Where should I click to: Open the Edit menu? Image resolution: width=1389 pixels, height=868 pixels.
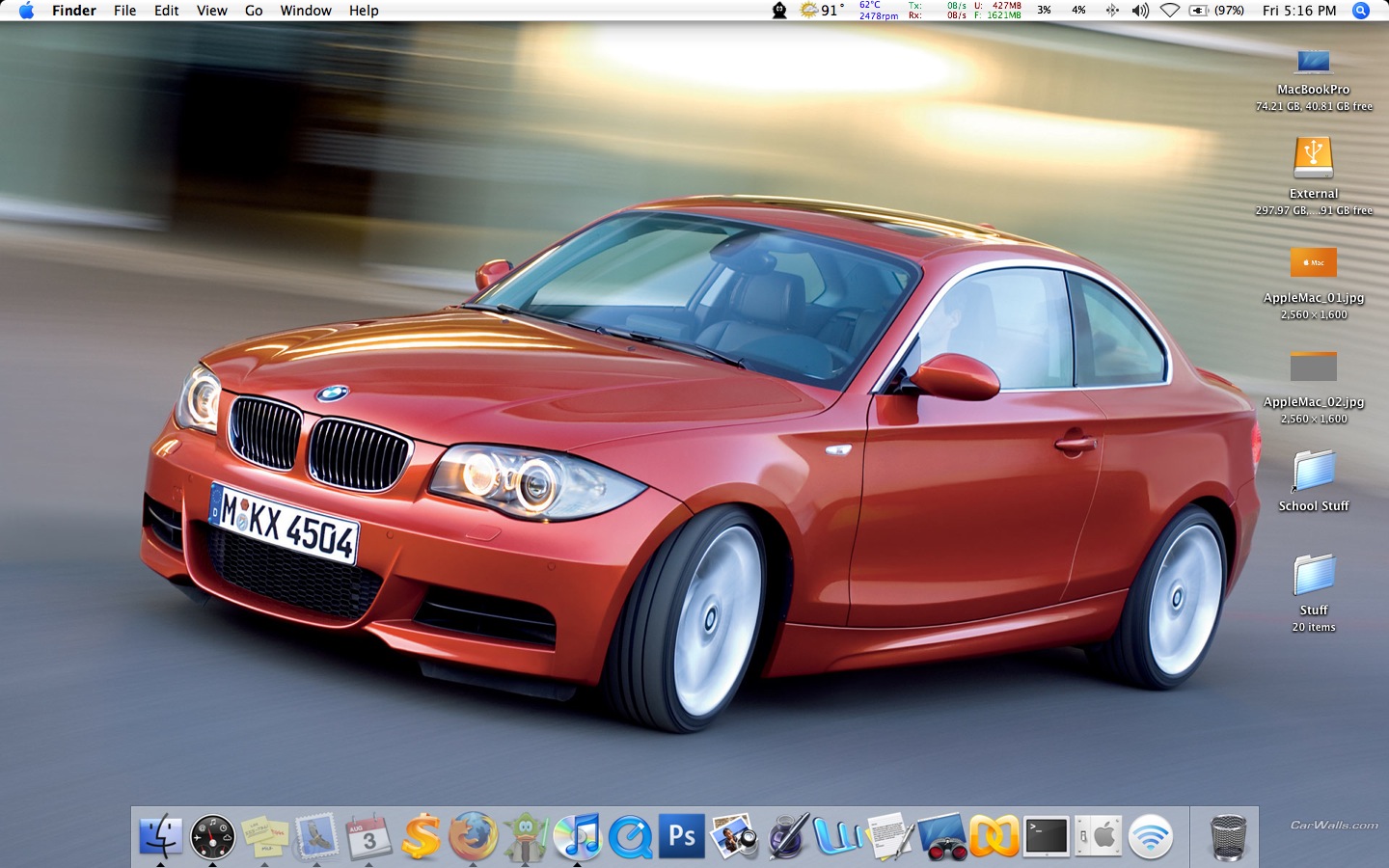pyautogui.click(x=167, y=11)
